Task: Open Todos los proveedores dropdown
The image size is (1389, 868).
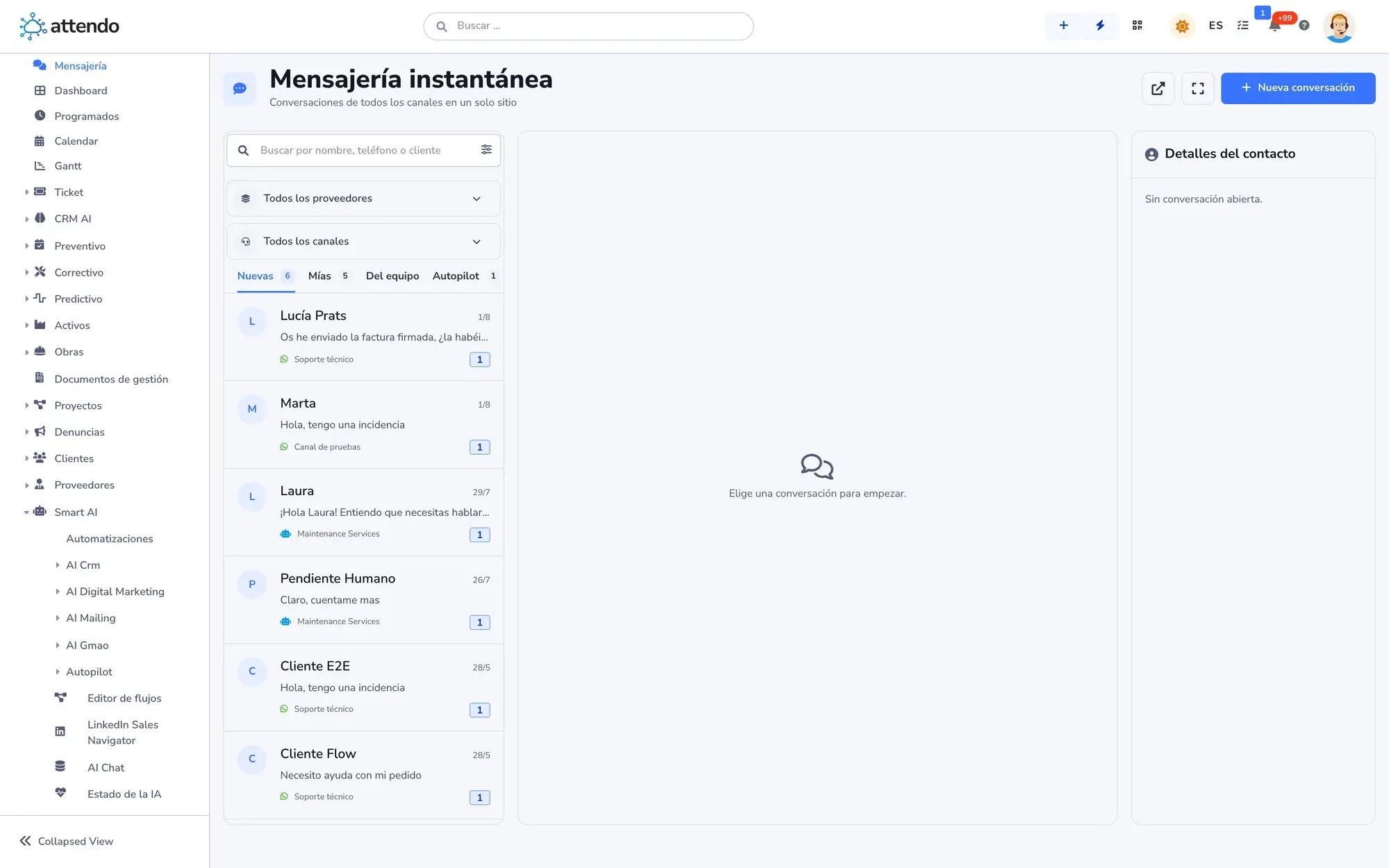Action: 364,199
